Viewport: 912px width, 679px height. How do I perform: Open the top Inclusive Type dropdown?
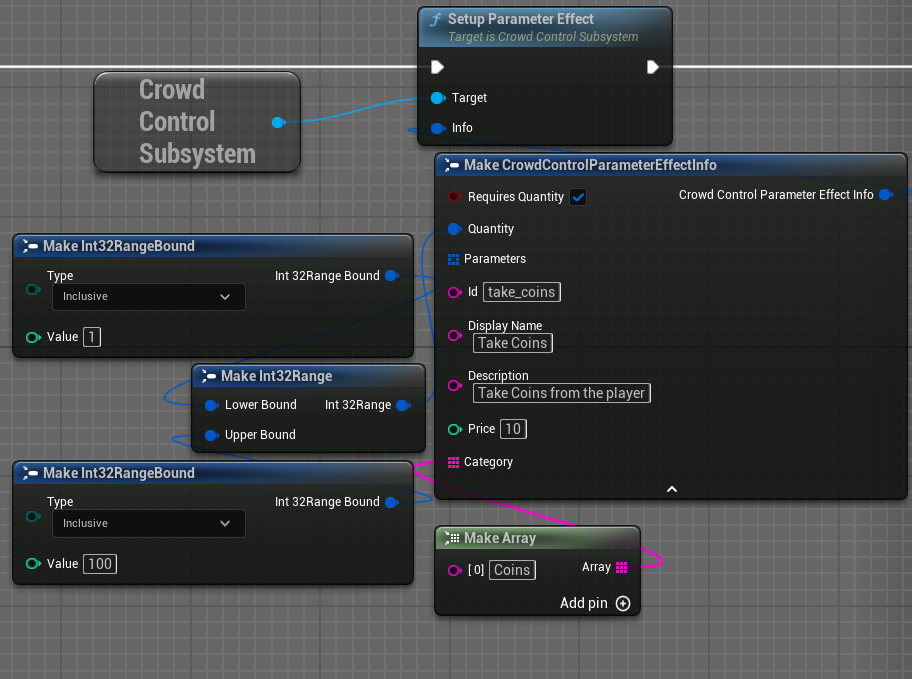click(x=149, y=297)
